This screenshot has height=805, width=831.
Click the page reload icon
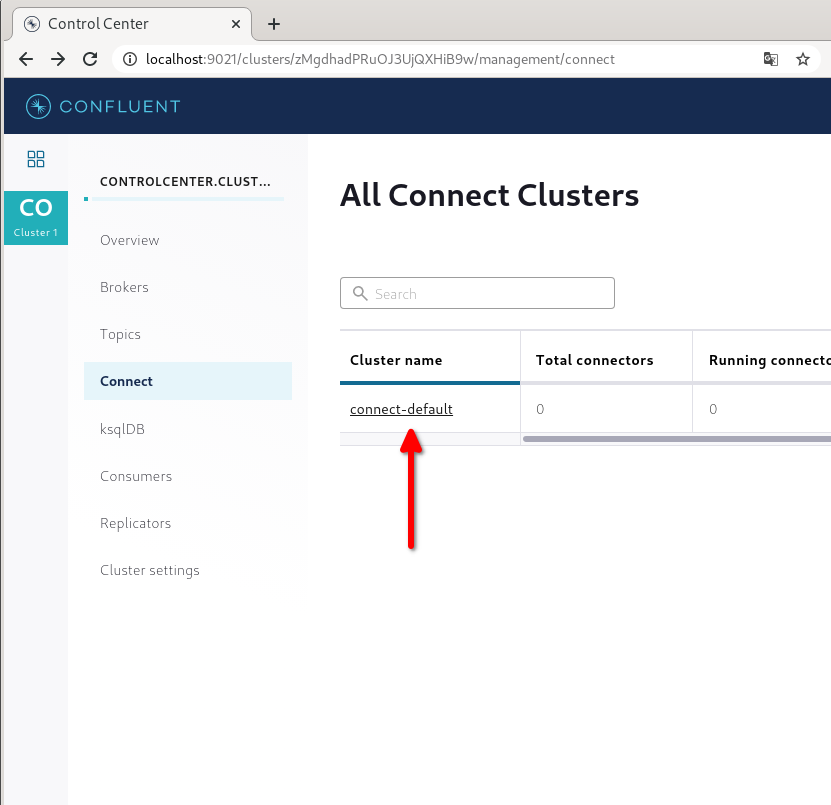[x=89, y=59]
